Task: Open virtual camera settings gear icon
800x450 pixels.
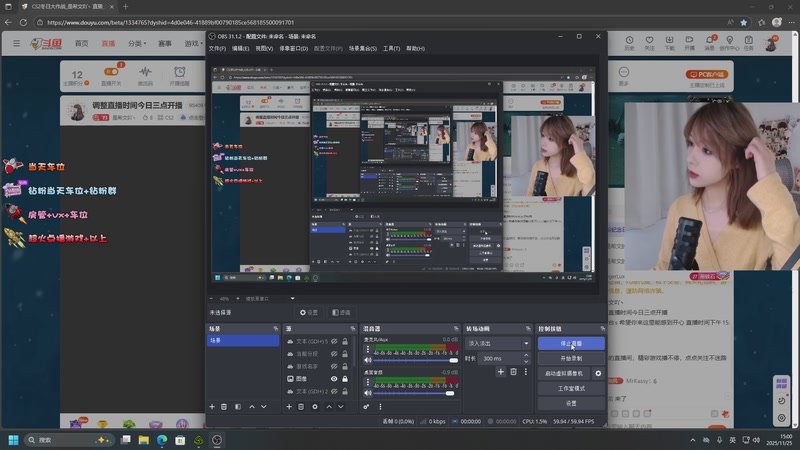Action: pos(598,373)
